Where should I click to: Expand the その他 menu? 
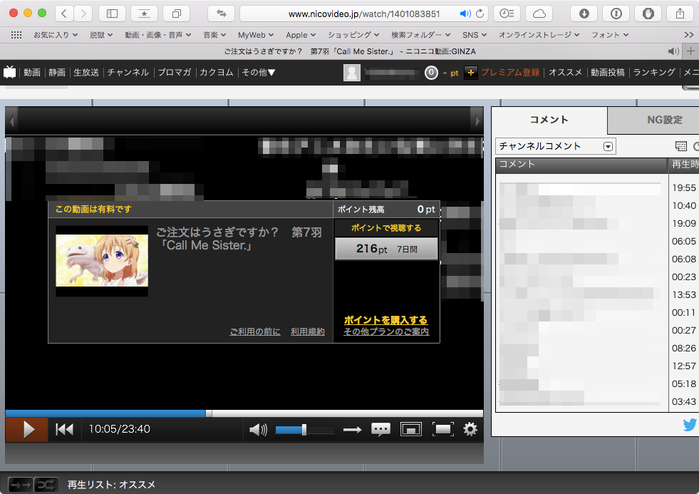(259, 72)
